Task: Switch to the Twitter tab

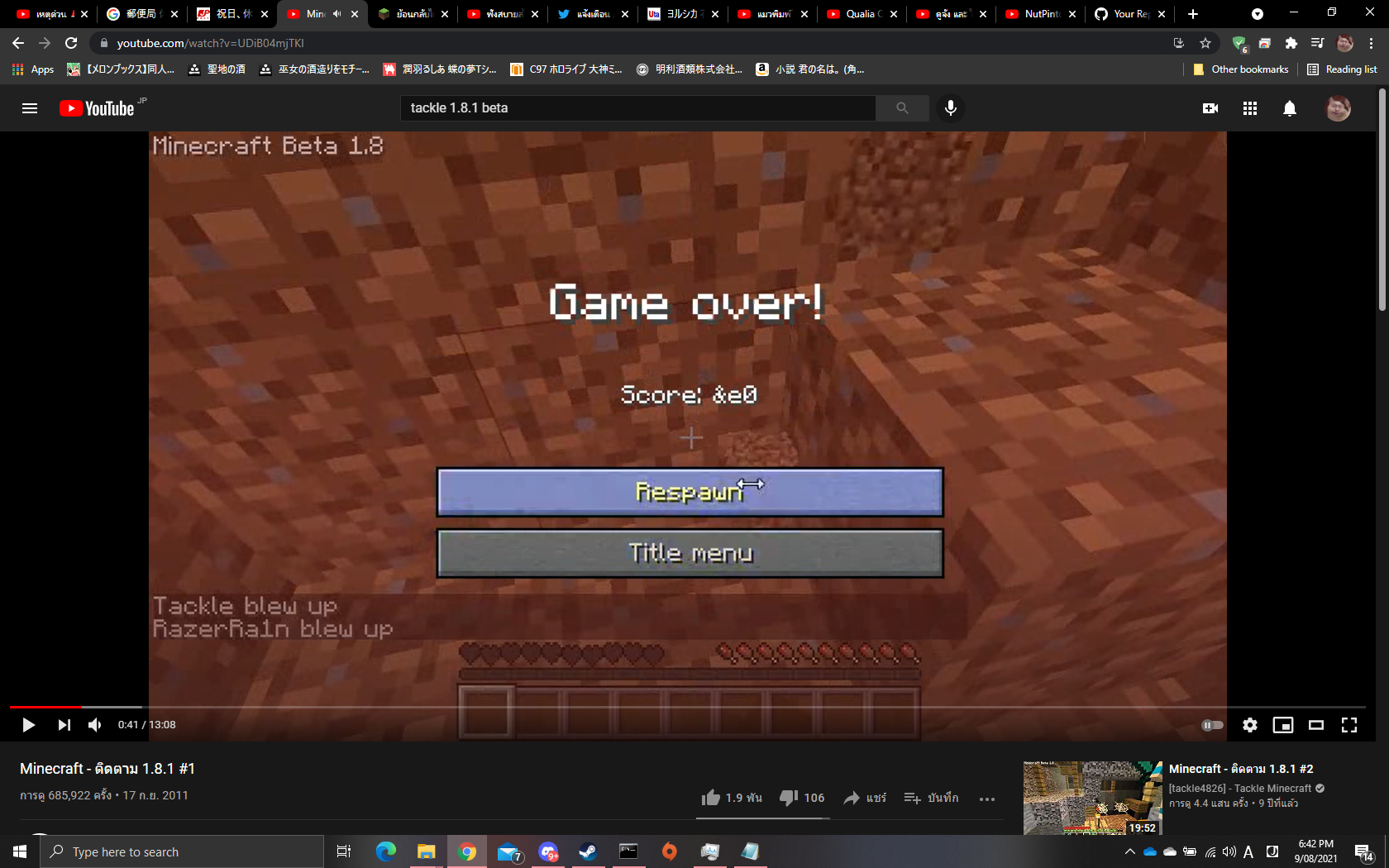Action: click(x=593, y=14)
